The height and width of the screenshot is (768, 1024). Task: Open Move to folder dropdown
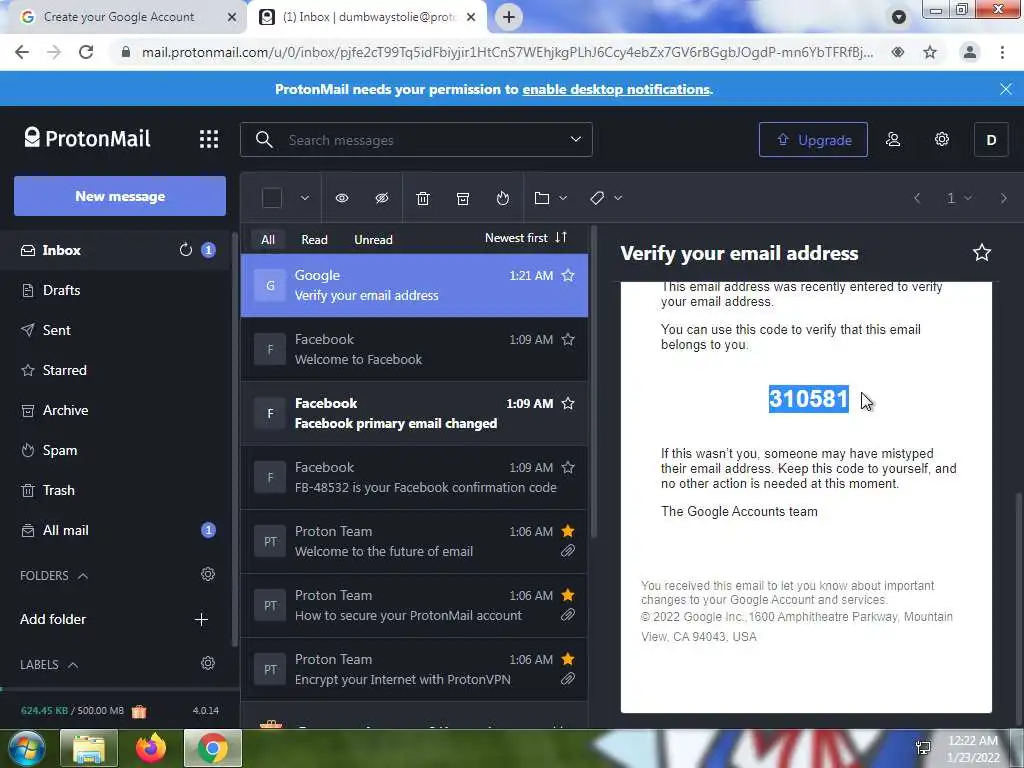[x=551, y=198]
